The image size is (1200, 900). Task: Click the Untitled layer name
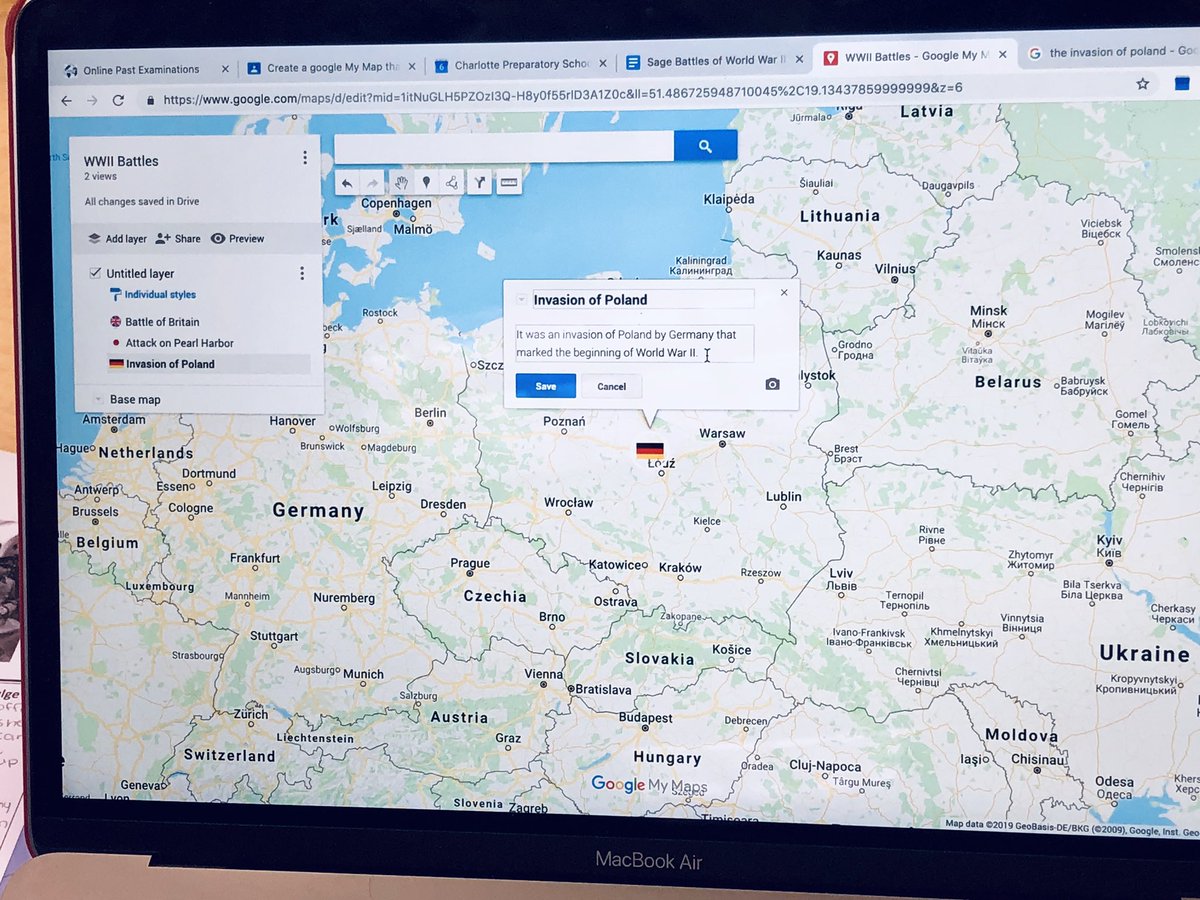tap(140, 273)
